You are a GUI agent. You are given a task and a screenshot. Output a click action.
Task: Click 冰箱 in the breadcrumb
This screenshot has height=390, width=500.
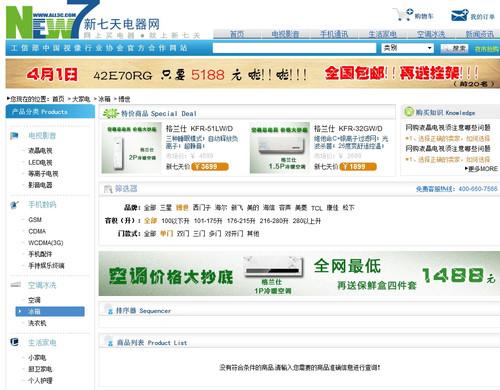tap(104, 99)
